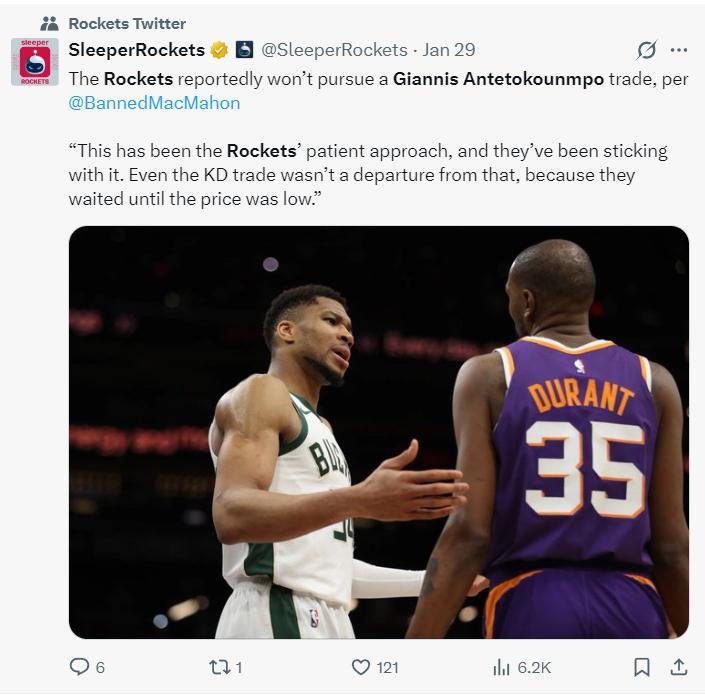The image size is (705, 698).
Task: Open the @BannedMacMahon mention link
Action: 154,102
